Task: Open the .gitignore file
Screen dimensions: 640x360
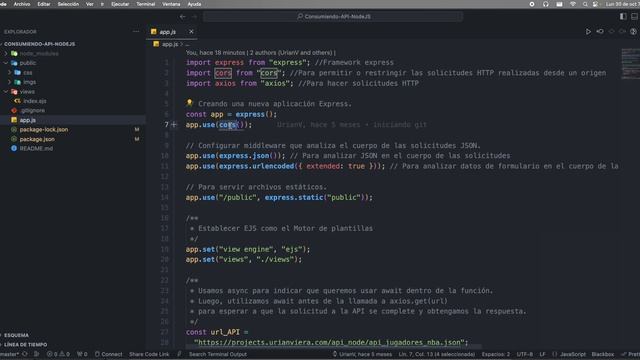Action: point(33,110)
